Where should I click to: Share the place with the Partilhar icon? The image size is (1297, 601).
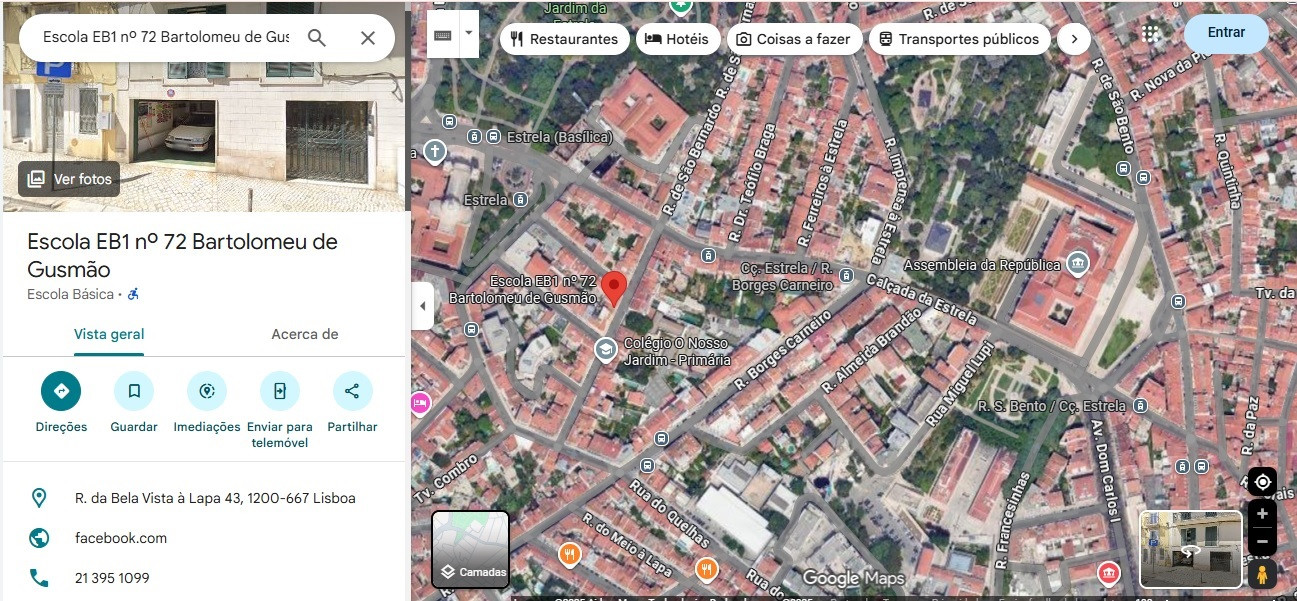[x=352, y=391]
